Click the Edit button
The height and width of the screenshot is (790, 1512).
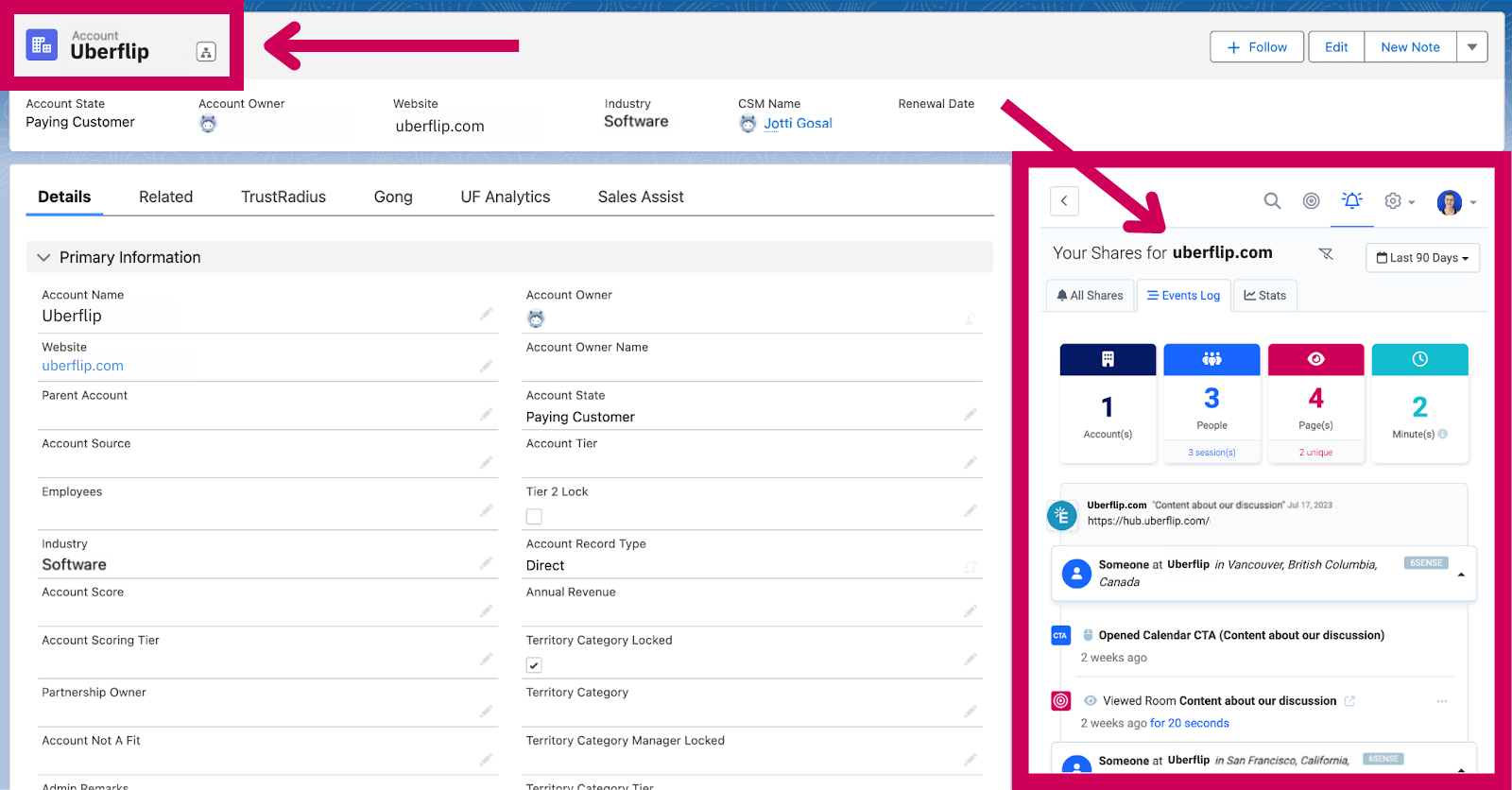1336,47
